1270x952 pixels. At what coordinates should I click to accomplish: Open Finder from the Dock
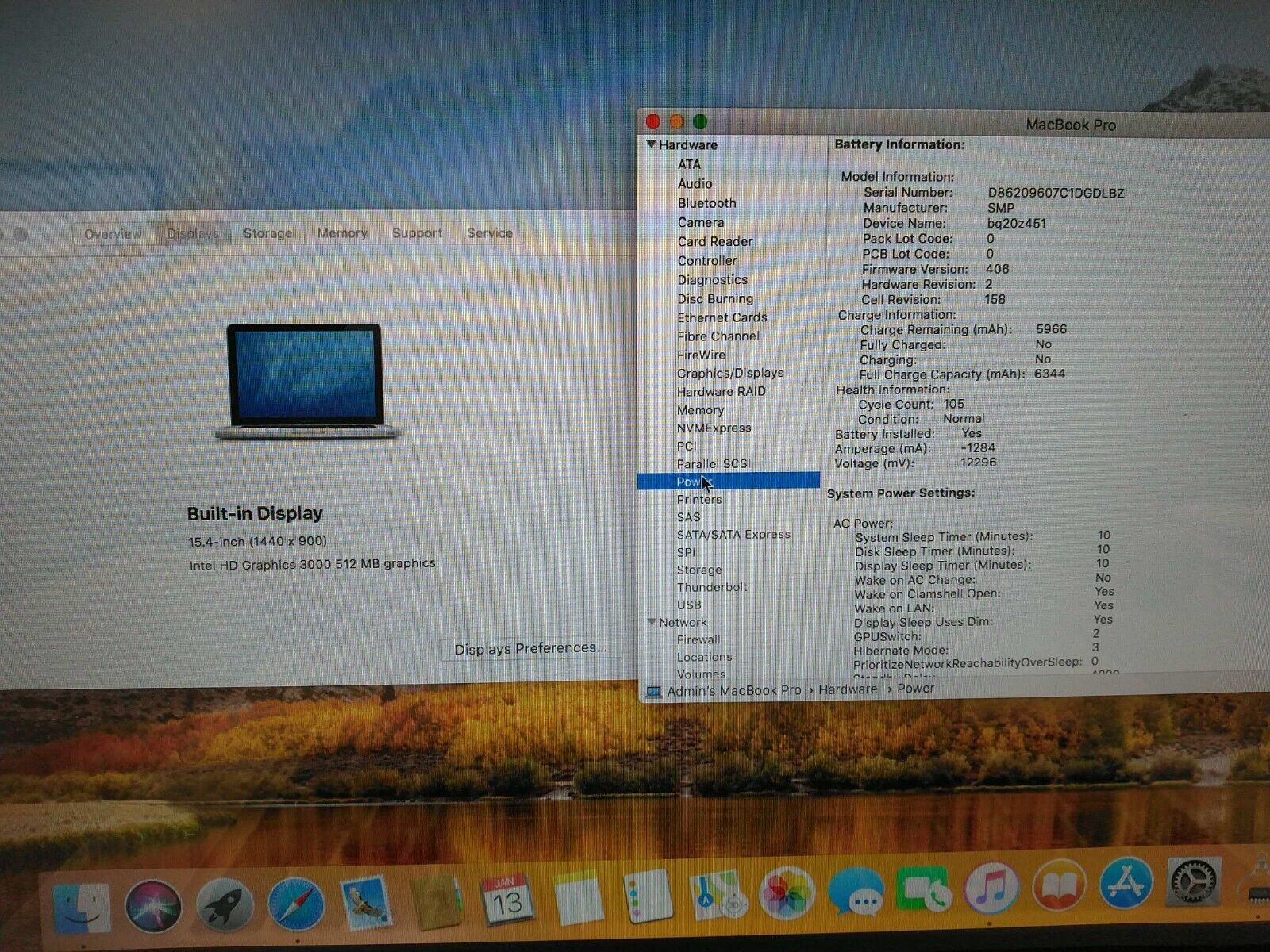click(82, 907)
